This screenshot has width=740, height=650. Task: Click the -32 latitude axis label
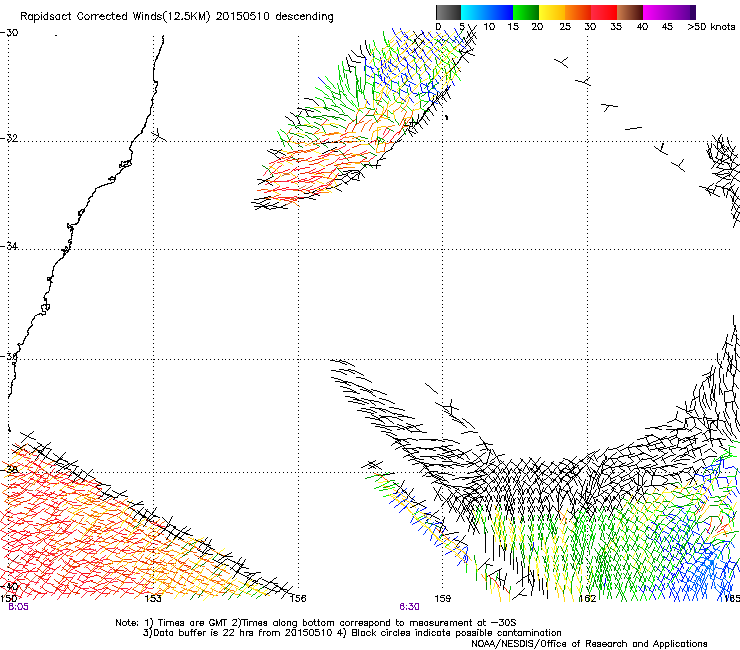[9, 138]
